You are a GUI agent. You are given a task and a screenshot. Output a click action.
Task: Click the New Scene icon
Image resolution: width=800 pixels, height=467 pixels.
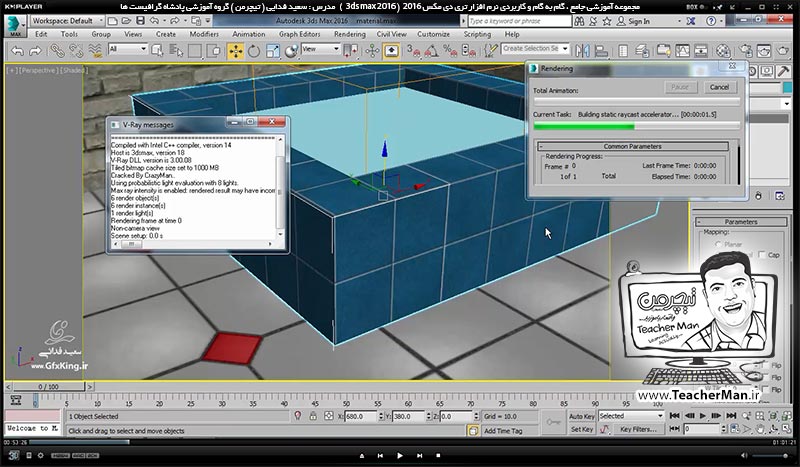pos(113,21)
